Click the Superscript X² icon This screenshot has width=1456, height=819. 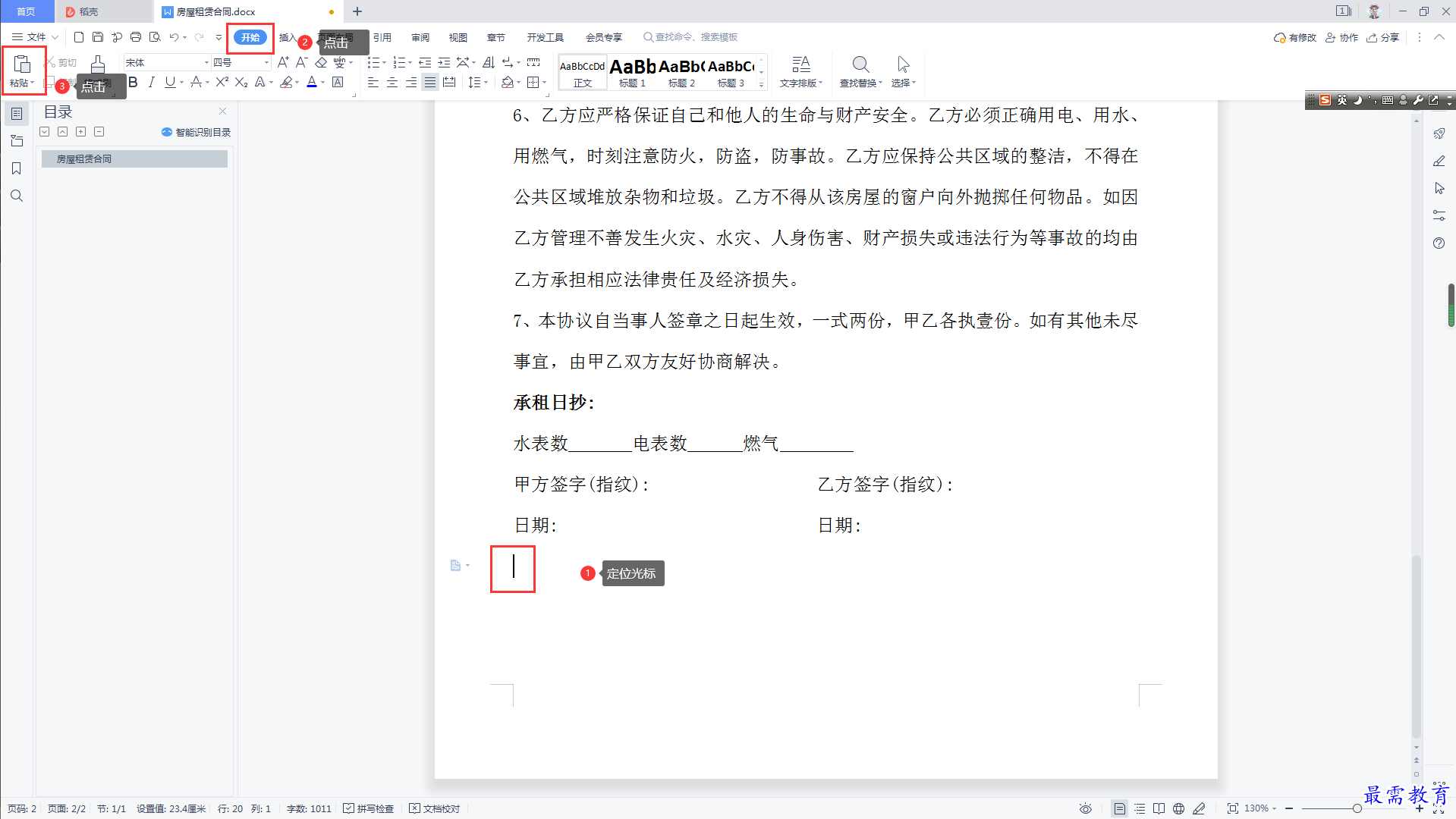pyautogui.click(x=222, y=82)
